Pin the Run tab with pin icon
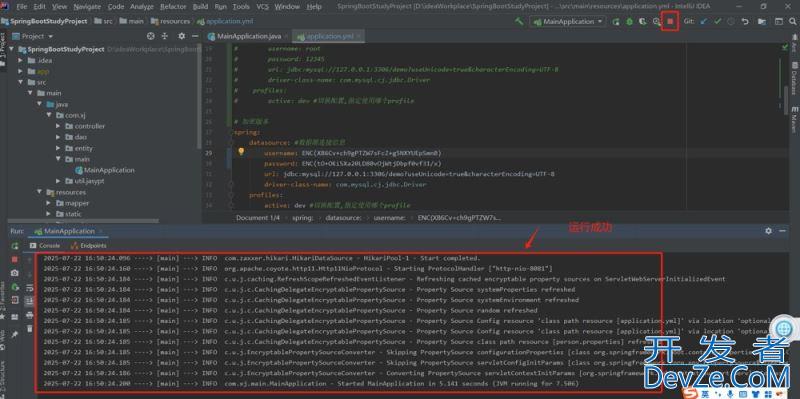The height and width of the screenshot is (399, 800). 15,334
